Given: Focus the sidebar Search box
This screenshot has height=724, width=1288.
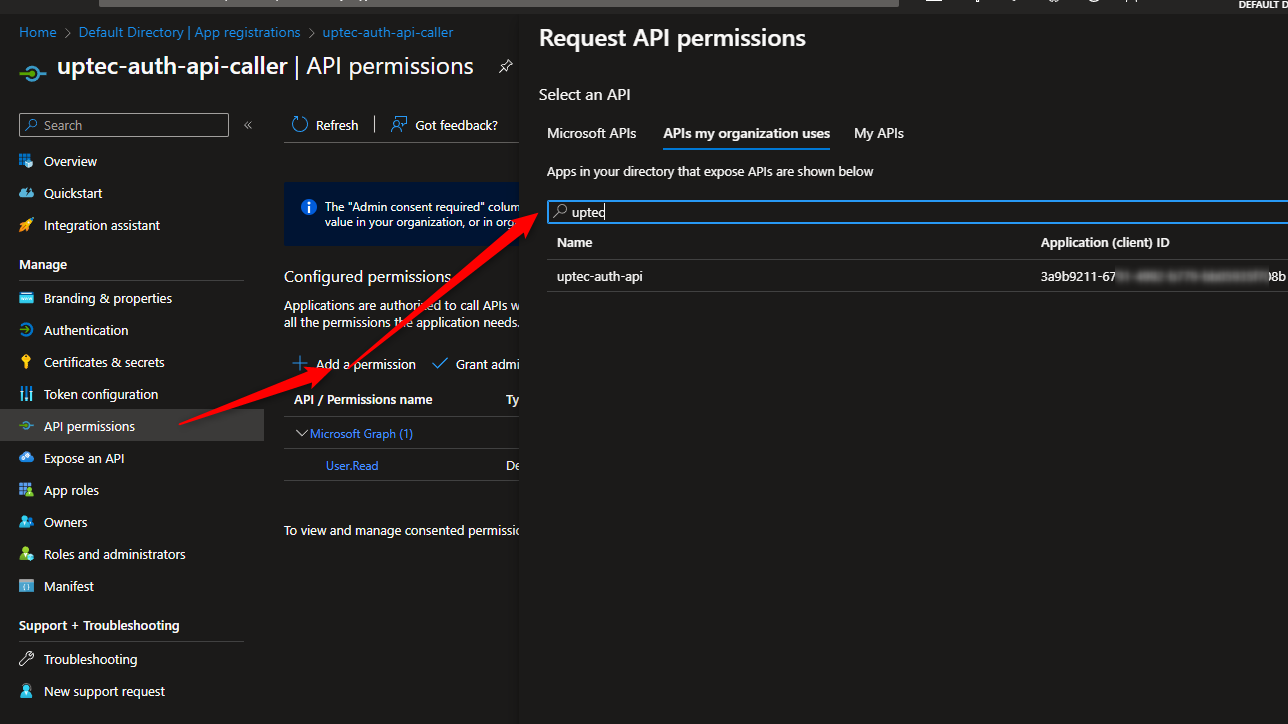Looking at the screenshot, I should click(124, 125).
